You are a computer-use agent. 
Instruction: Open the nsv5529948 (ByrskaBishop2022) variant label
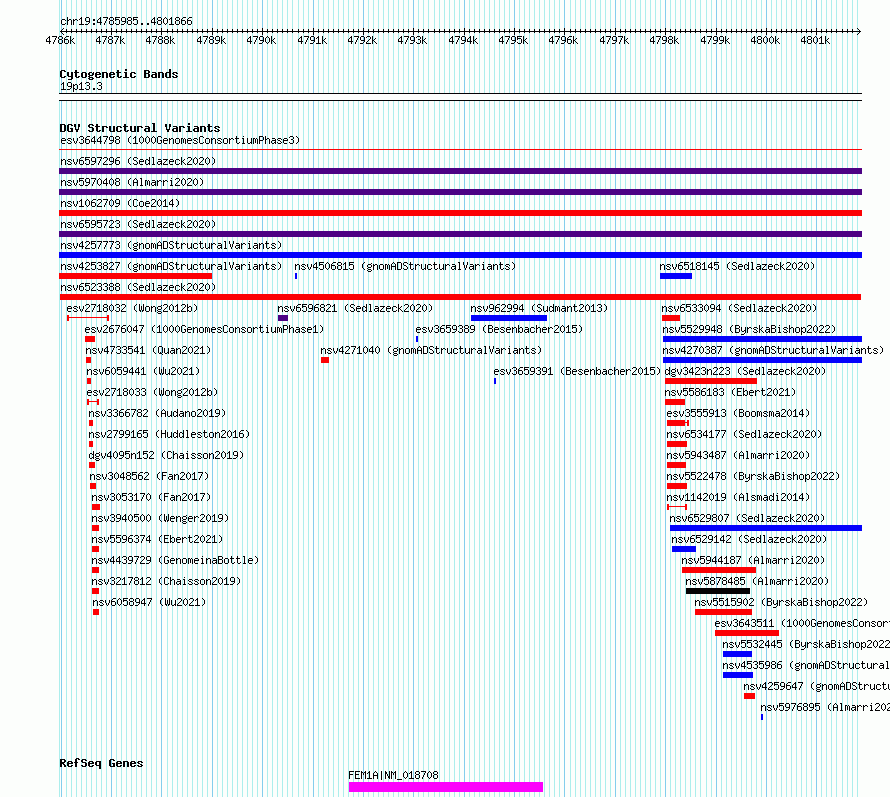pyautogui.click(x=749, y=329)
